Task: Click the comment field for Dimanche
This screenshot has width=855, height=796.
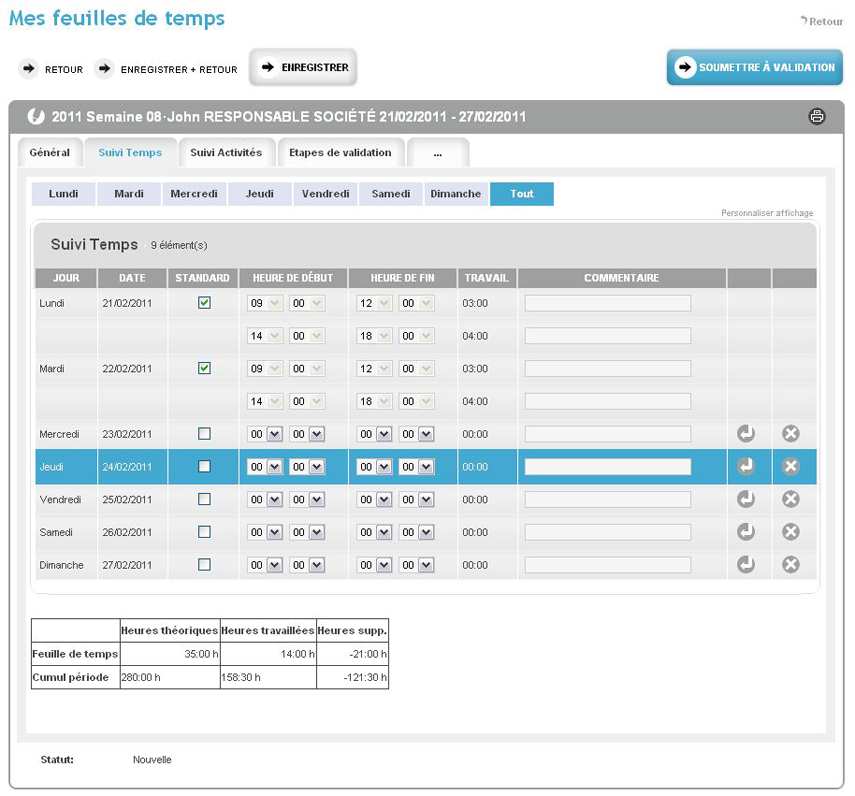Action: pyautogui.click(x=607, y=565)
